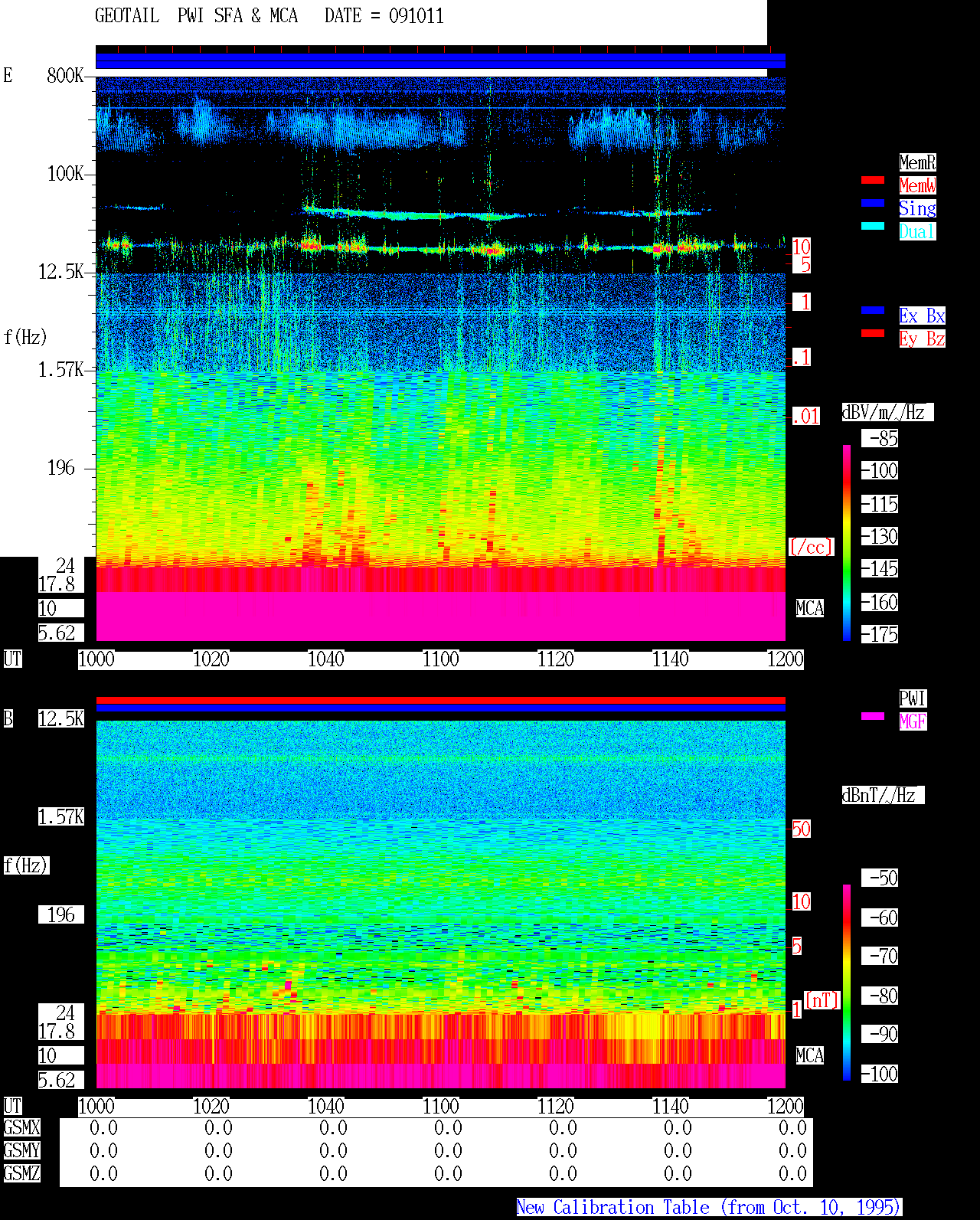This screenshot has width=980, height=1220.
Task: Click the dBnT/√Hz color scale bar
Action: (847, 983)
